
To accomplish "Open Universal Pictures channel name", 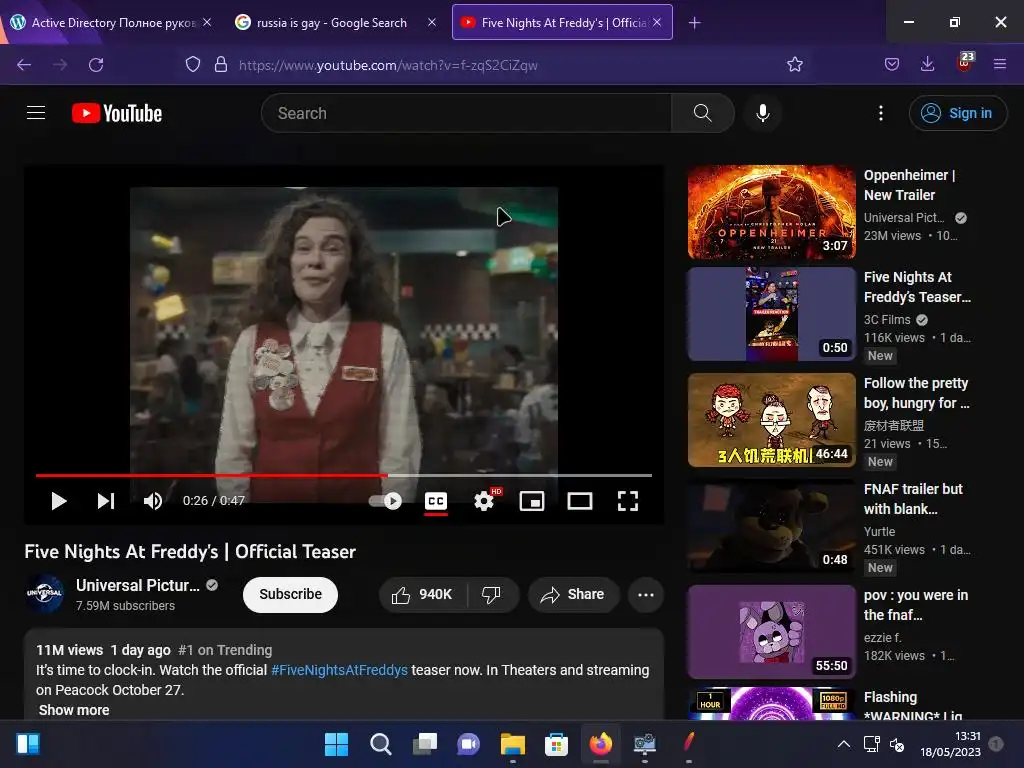I will [138, 585].
